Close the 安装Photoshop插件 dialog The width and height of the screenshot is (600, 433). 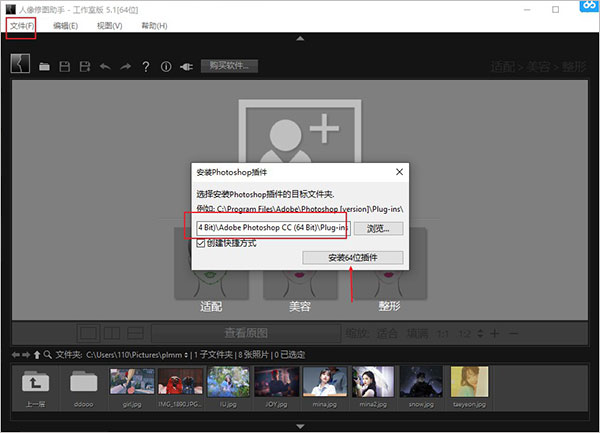[399, 172]
